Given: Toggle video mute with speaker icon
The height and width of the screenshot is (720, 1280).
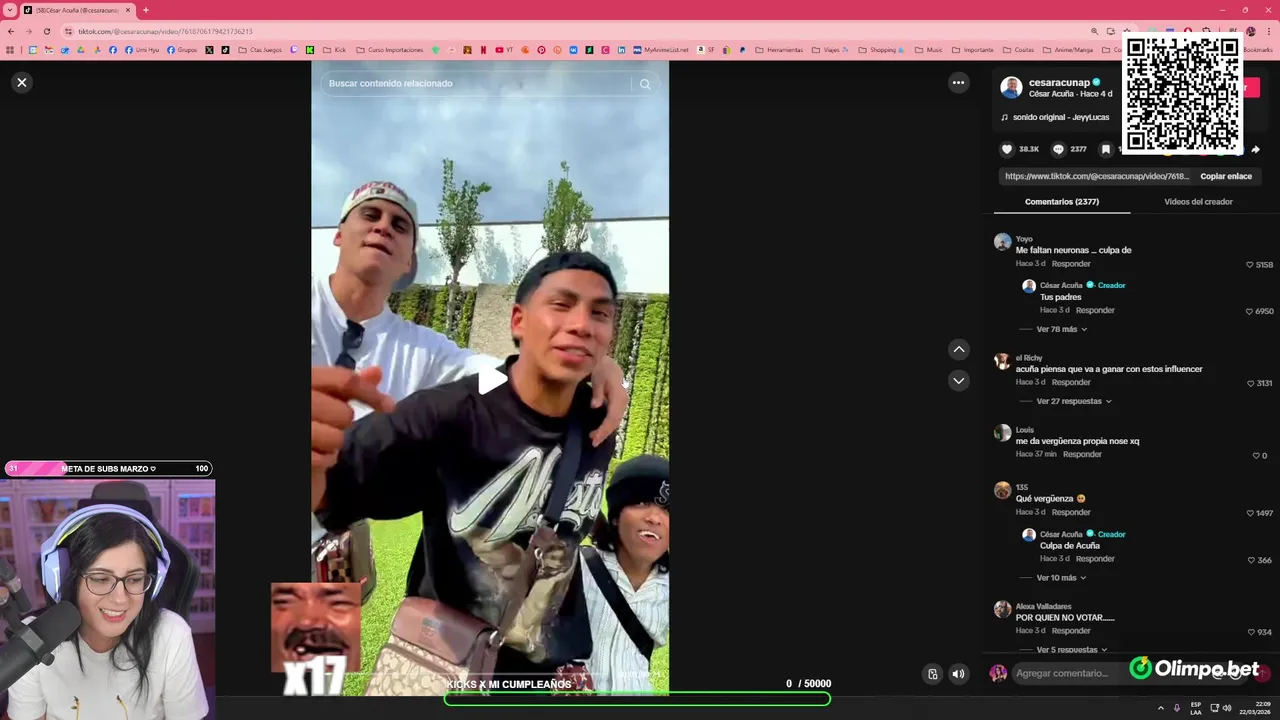Looking at the screenshot, I should tap(958, 673).
